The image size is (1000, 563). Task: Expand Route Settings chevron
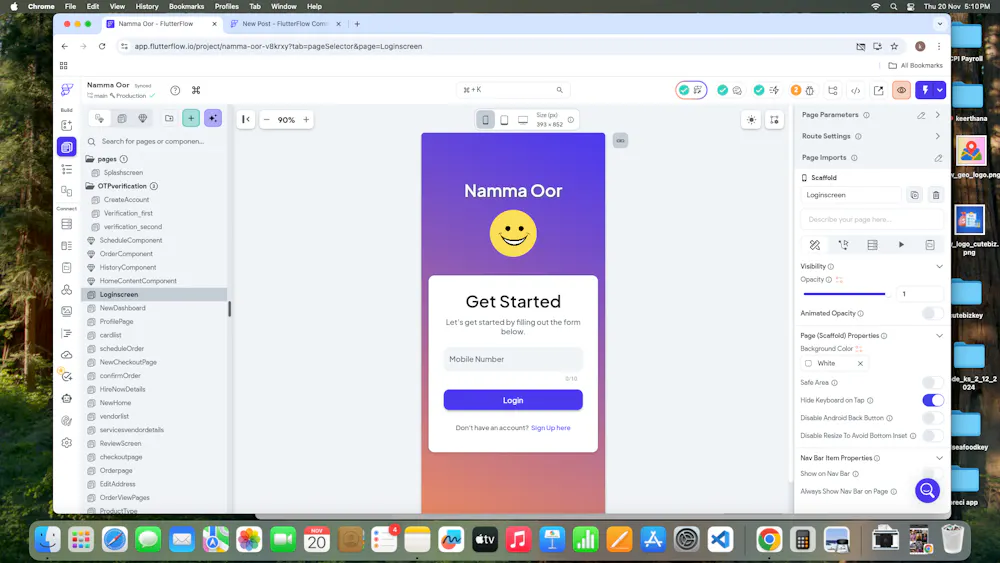(x=938, y=136)
